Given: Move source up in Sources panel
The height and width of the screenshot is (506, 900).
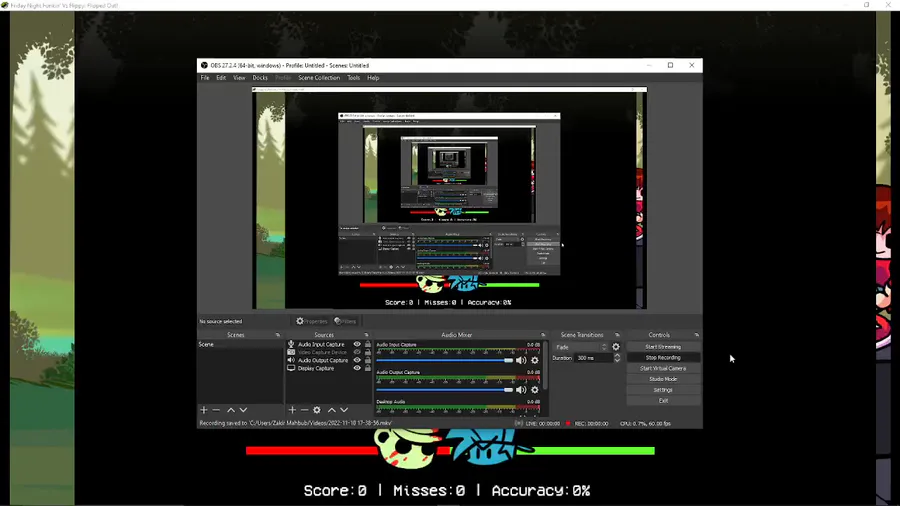Looking at the screenshot, I should click(331, 410).
